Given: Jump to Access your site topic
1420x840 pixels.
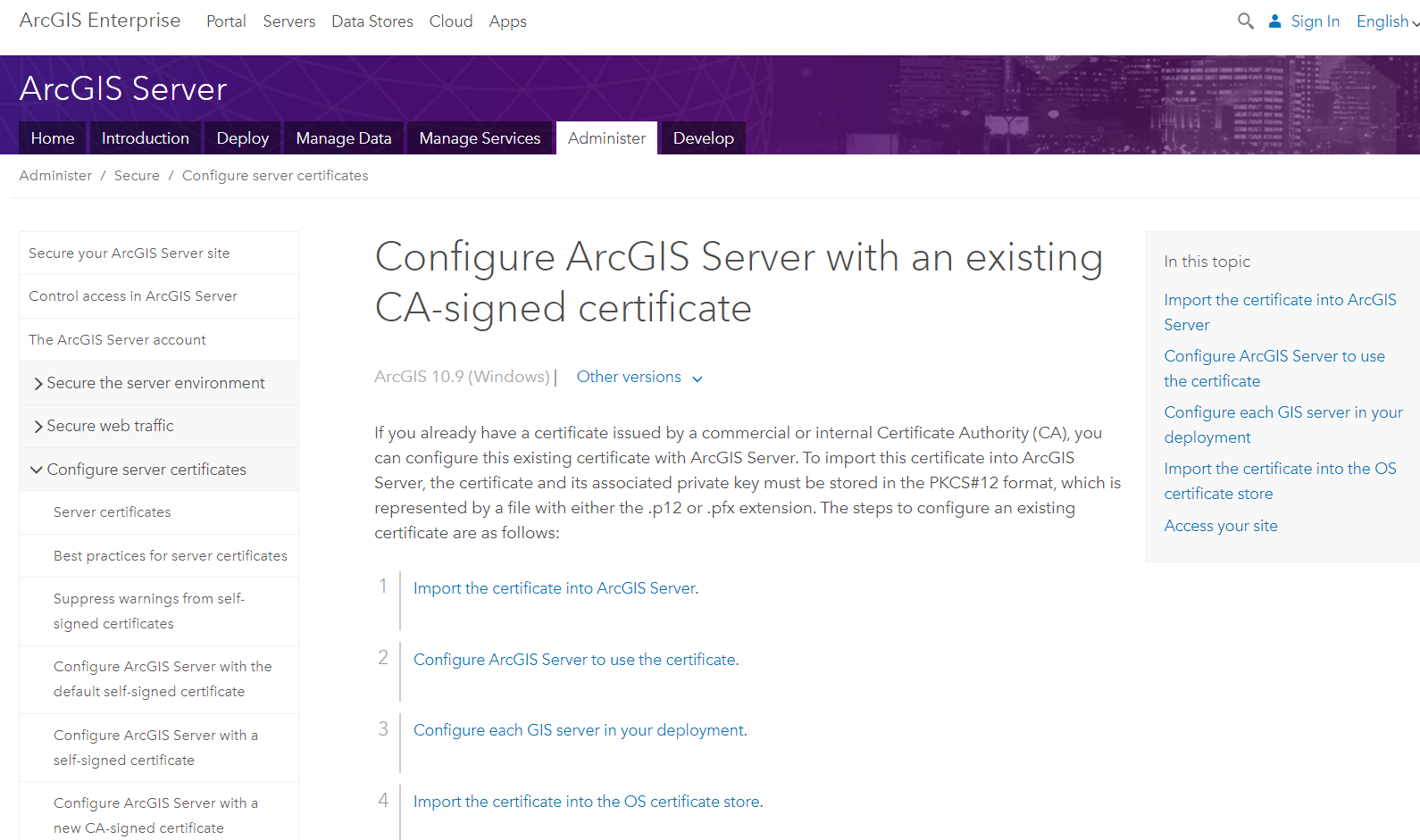Looking at the screenshot, I should pyautogui.click(x=1220, y=526).
